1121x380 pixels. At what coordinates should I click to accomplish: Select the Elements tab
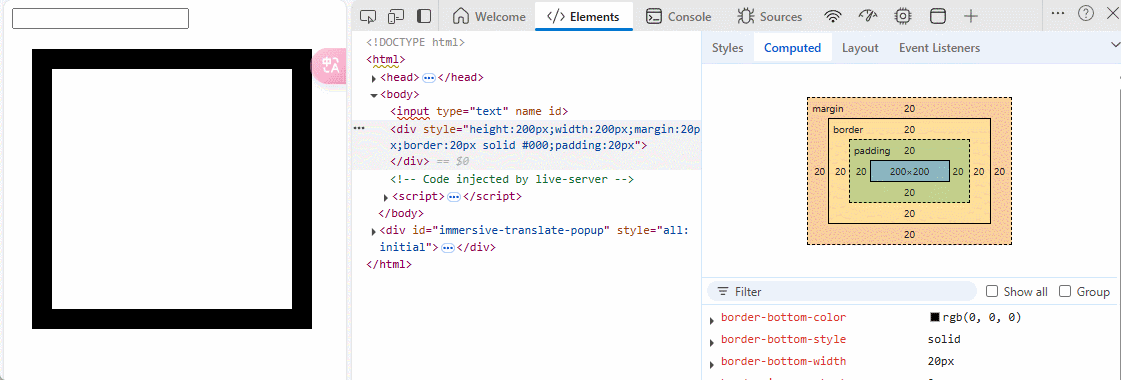coord(583,16)
